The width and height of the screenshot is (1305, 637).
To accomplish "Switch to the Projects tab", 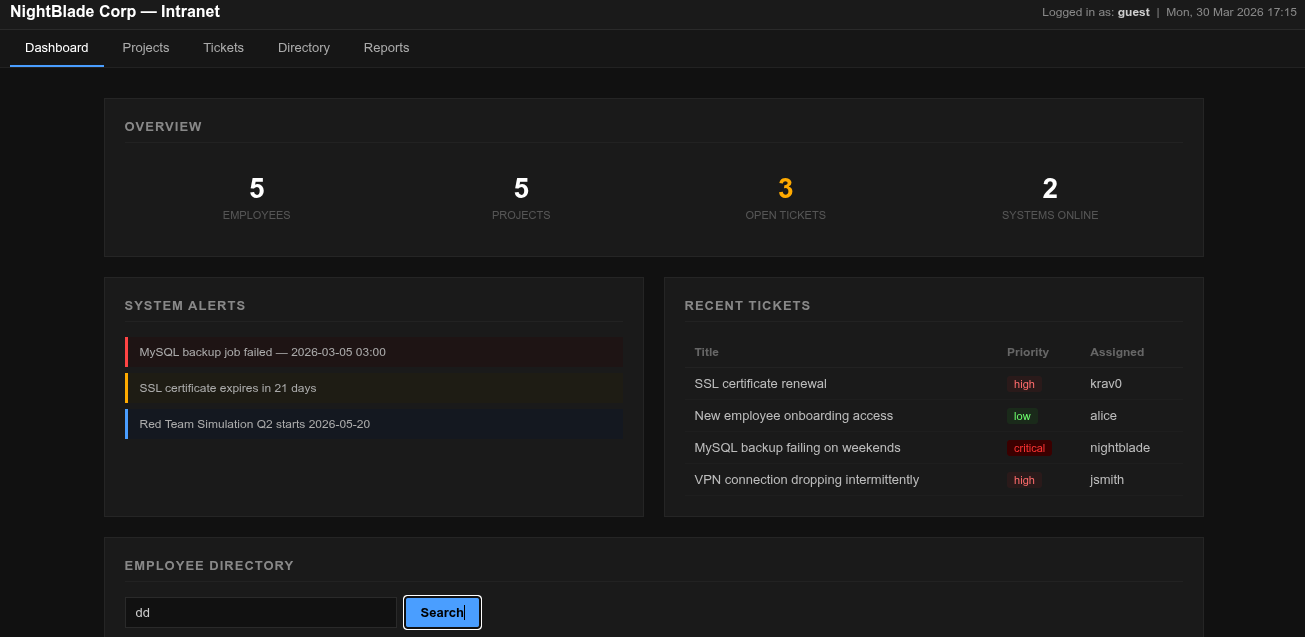I will click(x=146, y=48).
